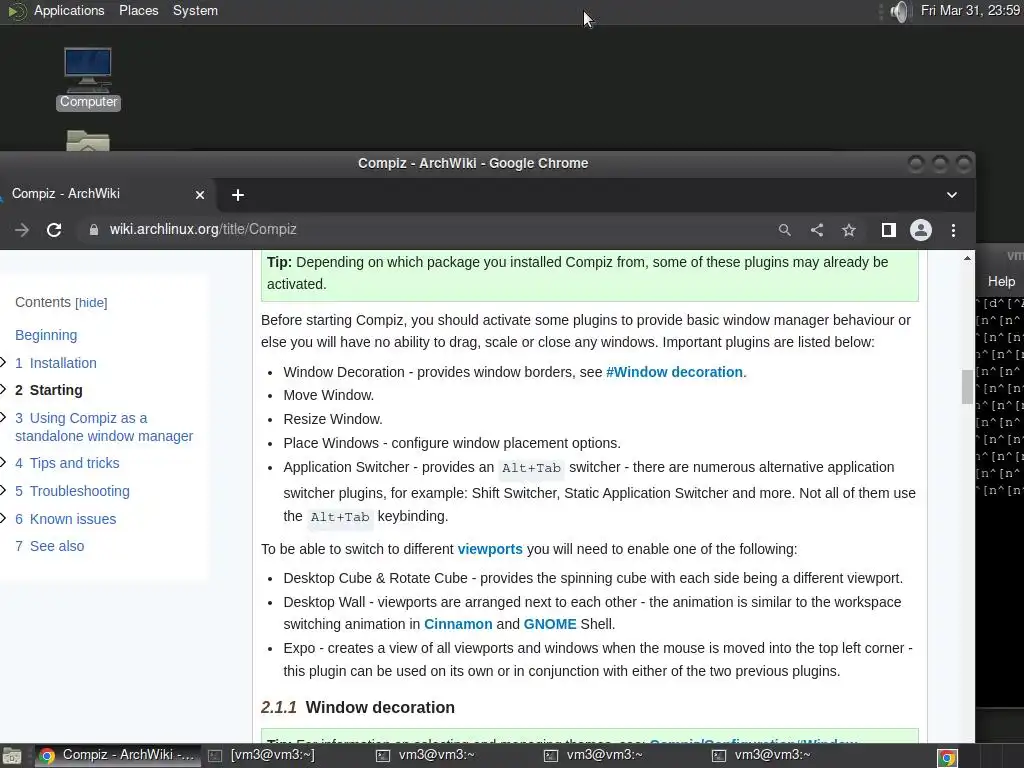Open the Places menu
The image size is (1024, 768).
click(138, 10)
